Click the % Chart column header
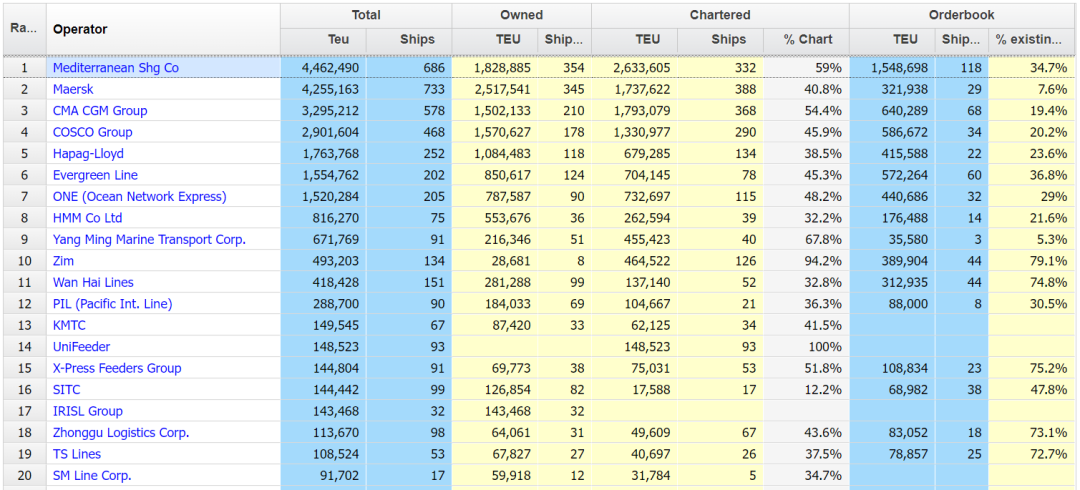The height and width of the screenshot is (490, 1080). point(807,40)
